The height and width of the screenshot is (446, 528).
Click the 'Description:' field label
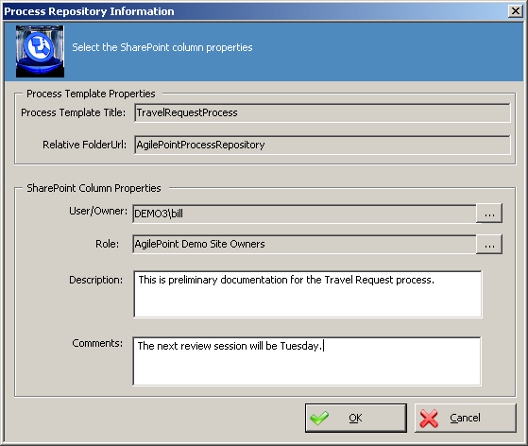tap(96, 280)
